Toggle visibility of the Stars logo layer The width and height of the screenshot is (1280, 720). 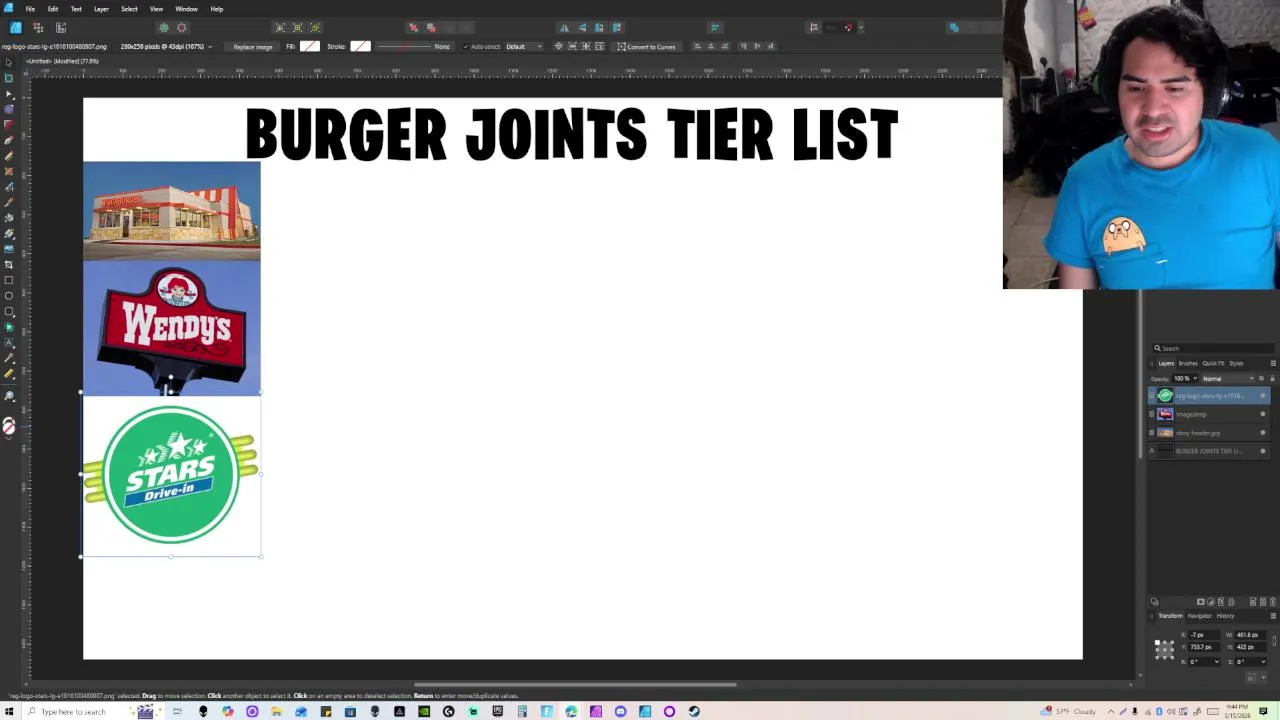[x=1263, y=396]
